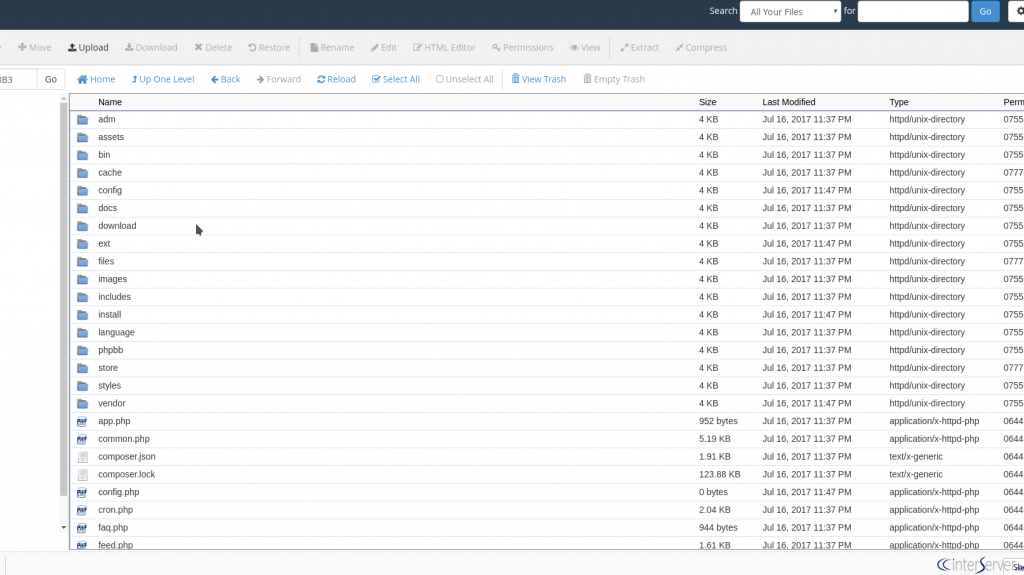The width and height of the screenshot is (1024, 575).
Task: Sort by the Name column header
Action: (x=110, y=102)
